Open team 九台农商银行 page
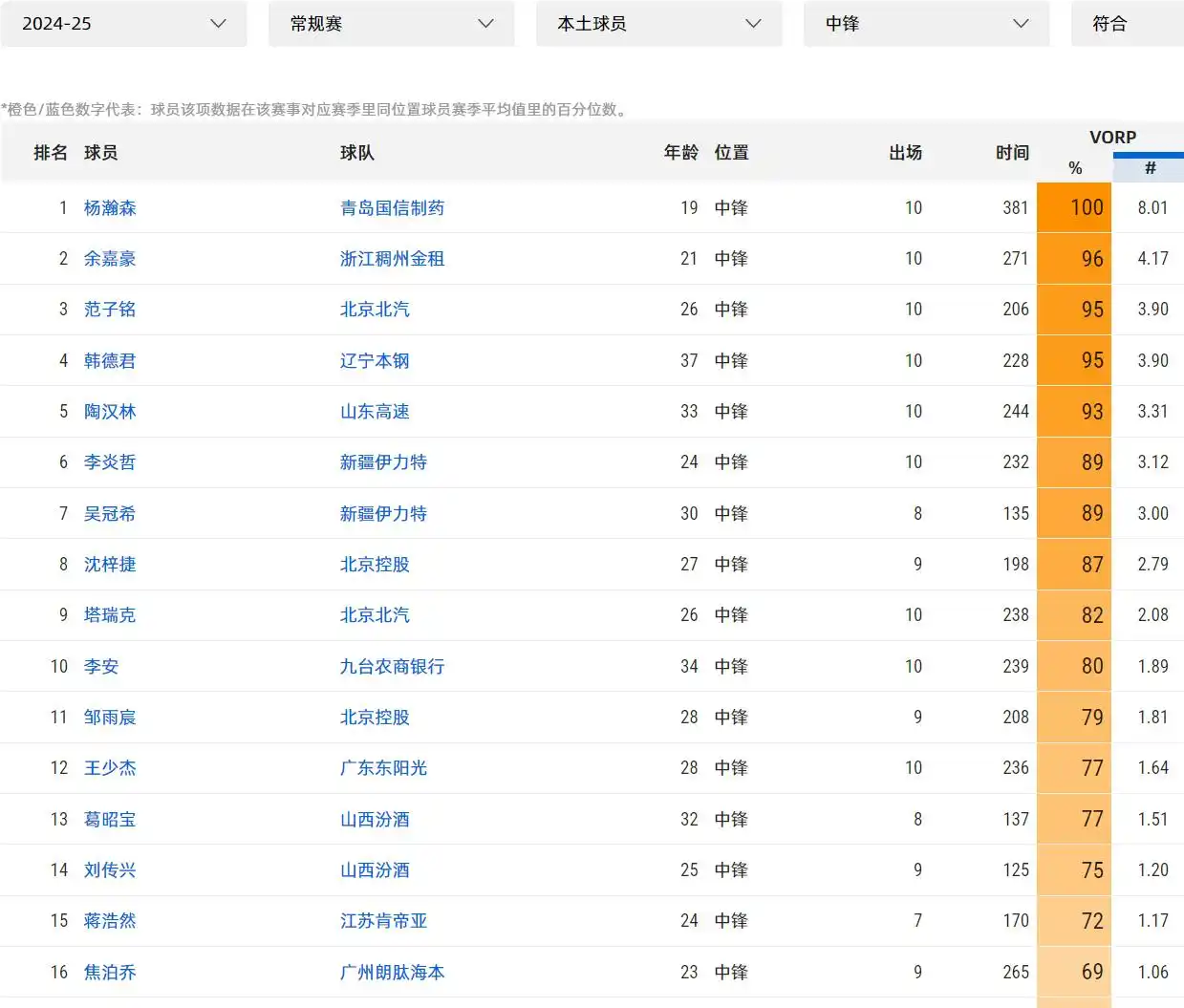 coord(393,667)
